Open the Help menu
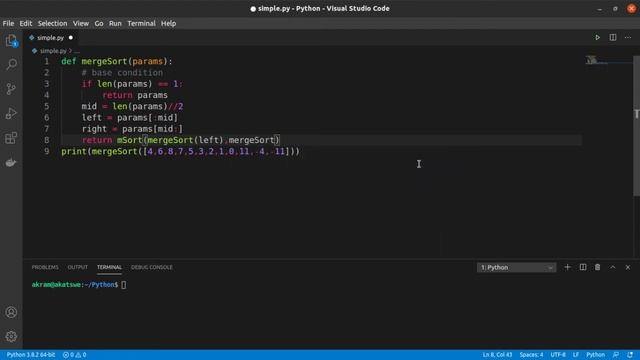Image resolution: width=640 pixels, height=360 pixels. 168,23
